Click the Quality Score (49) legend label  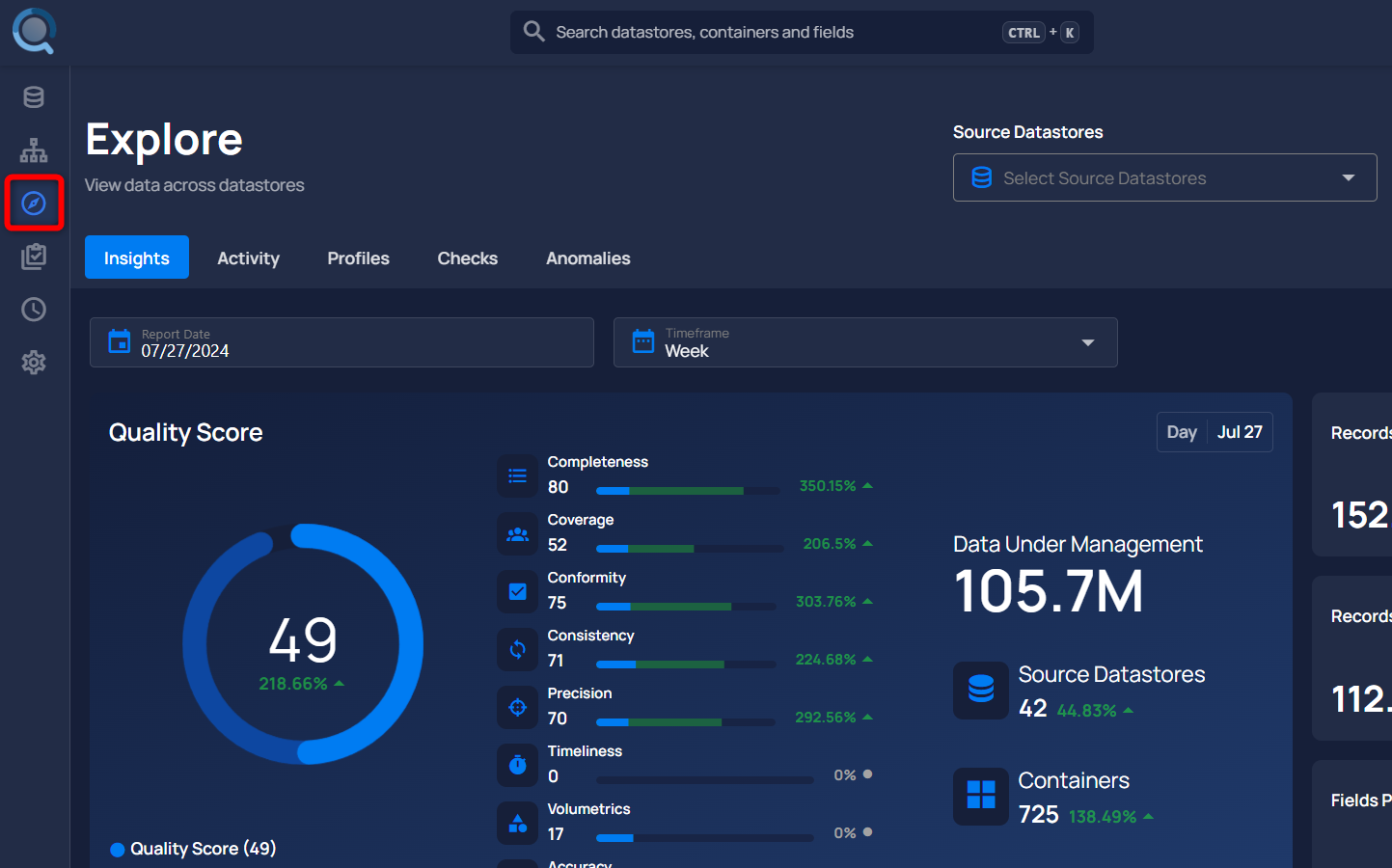(204, 849)
